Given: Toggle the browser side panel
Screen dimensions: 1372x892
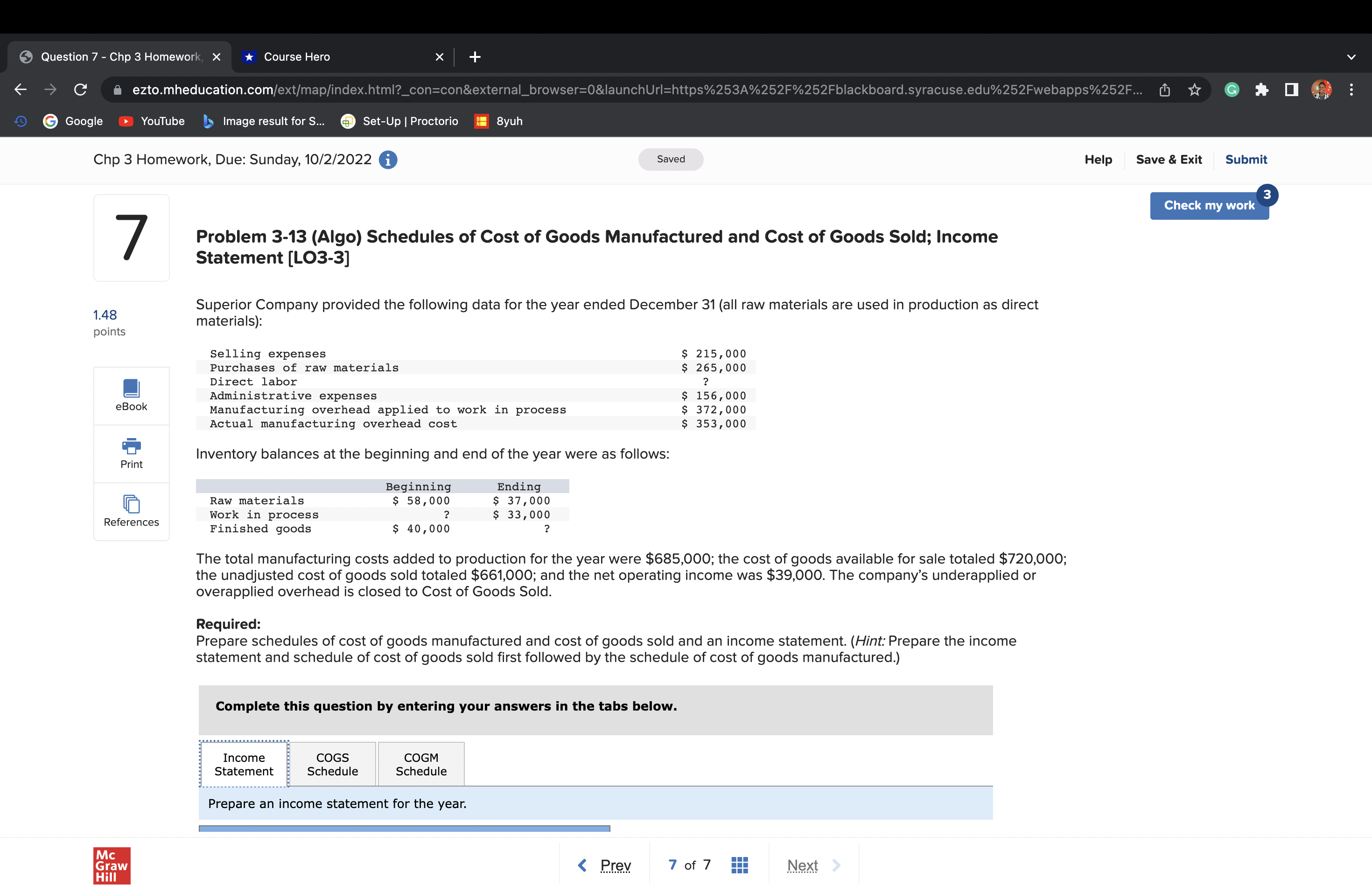Looking at the screenshot, I should coord(1291,90).
